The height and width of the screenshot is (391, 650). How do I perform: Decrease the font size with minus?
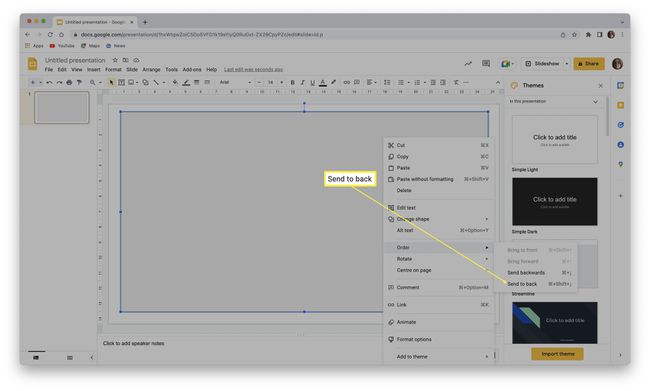click(x=260, y=83)
